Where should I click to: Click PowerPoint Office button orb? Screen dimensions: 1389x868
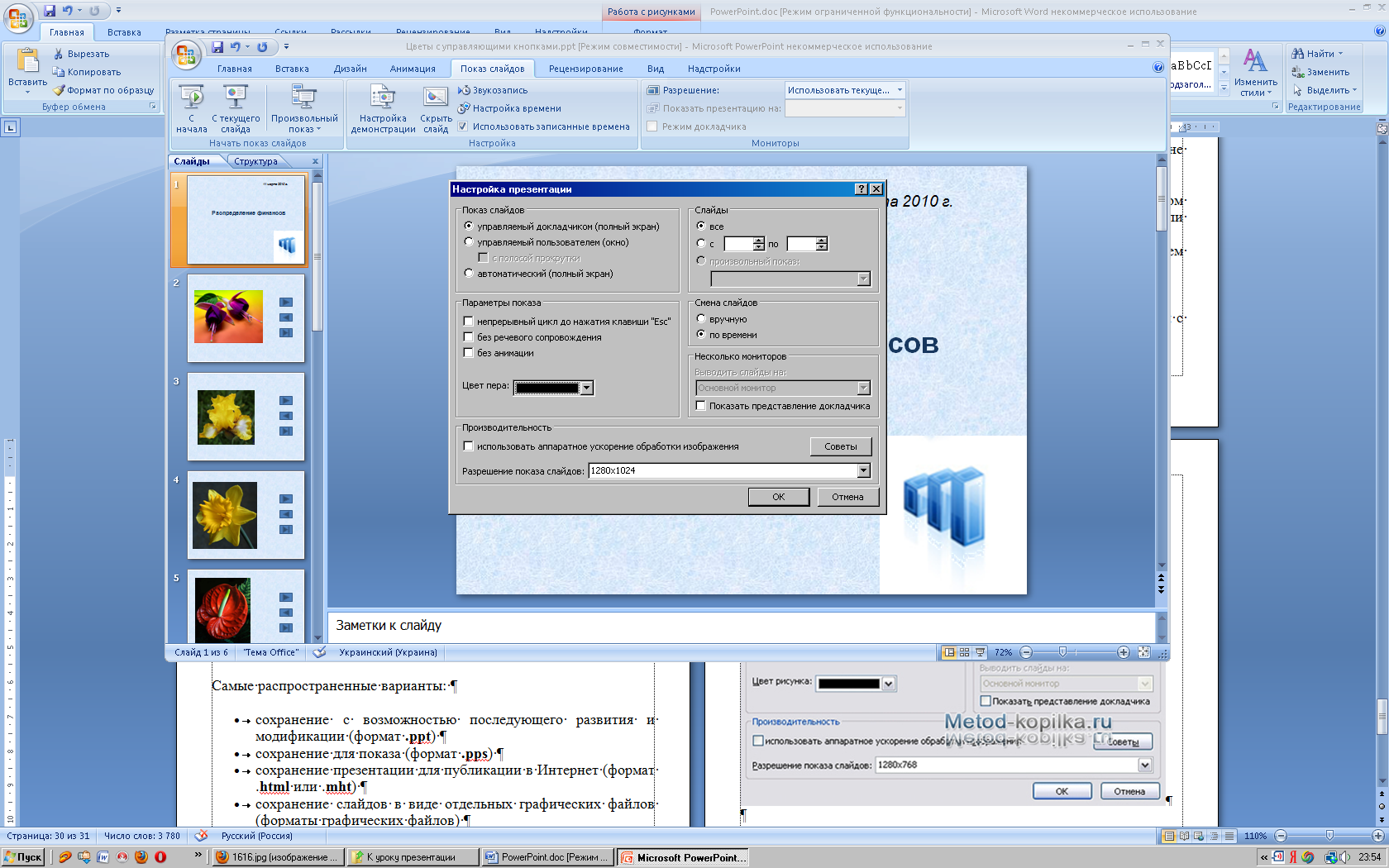tap(186, 55)
